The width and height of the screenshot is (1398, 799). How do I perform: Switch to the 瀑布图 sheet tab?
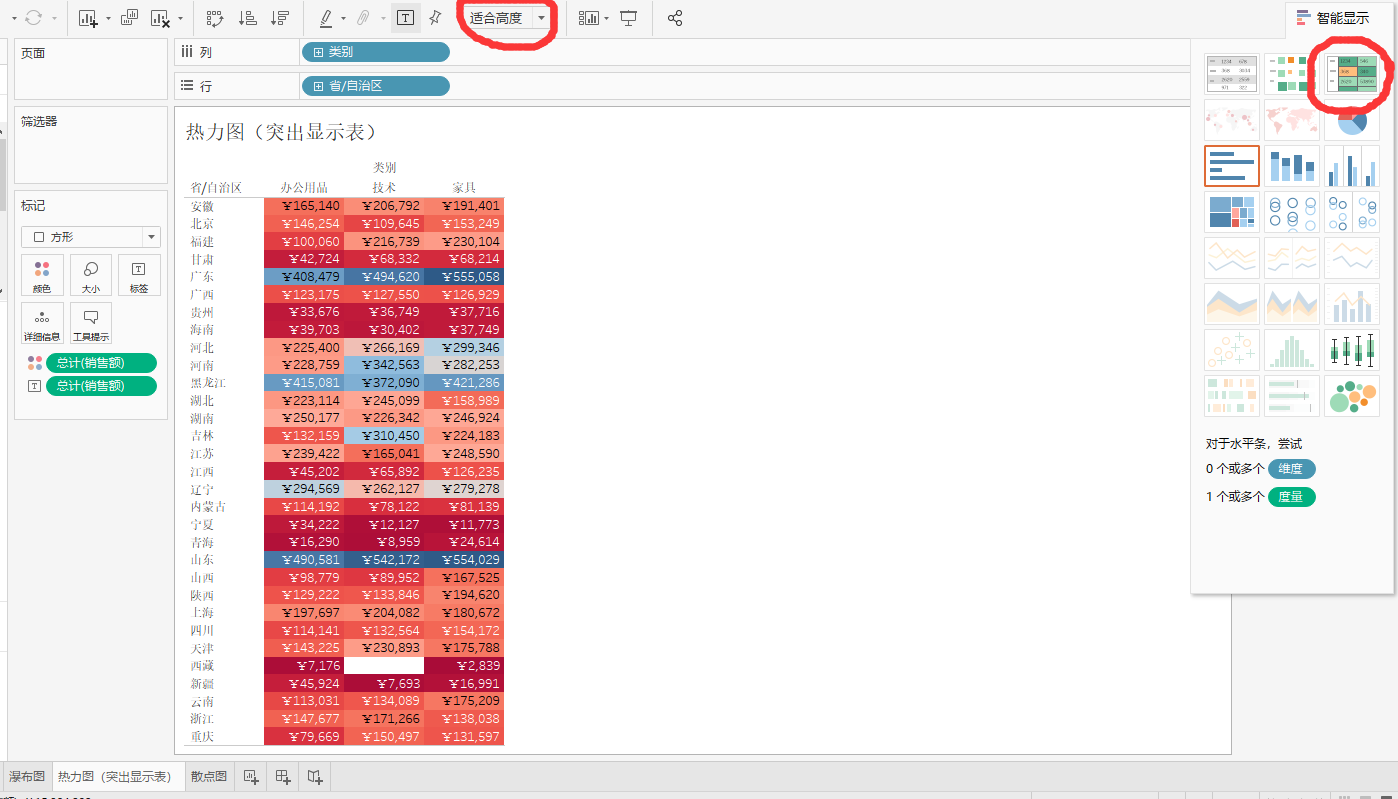[26, 776]
